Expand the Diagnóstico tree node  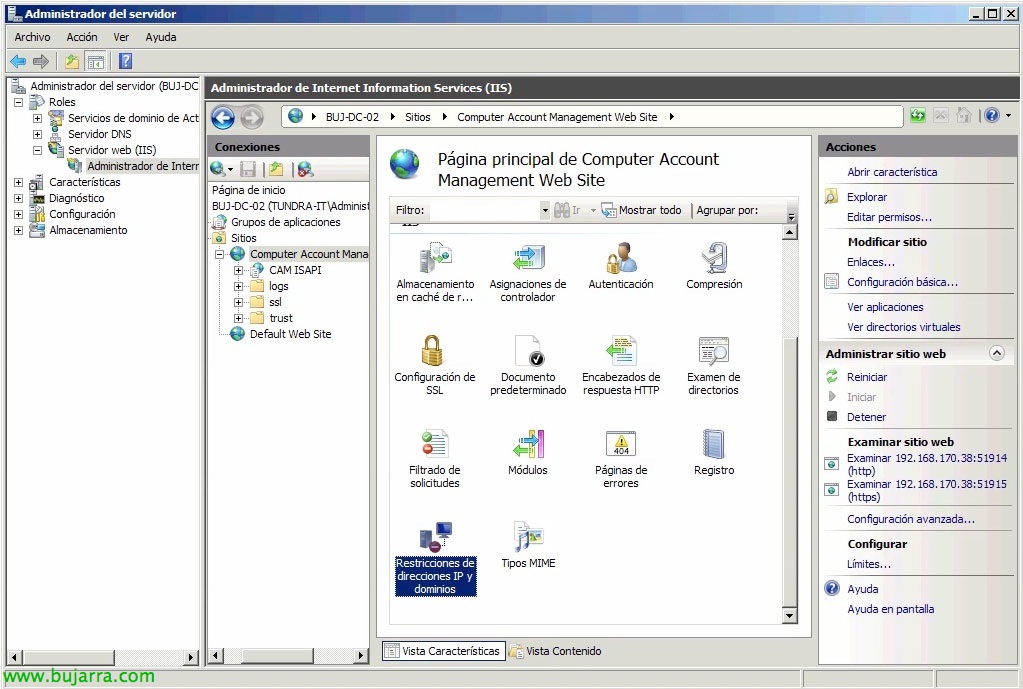click(19, 198)
